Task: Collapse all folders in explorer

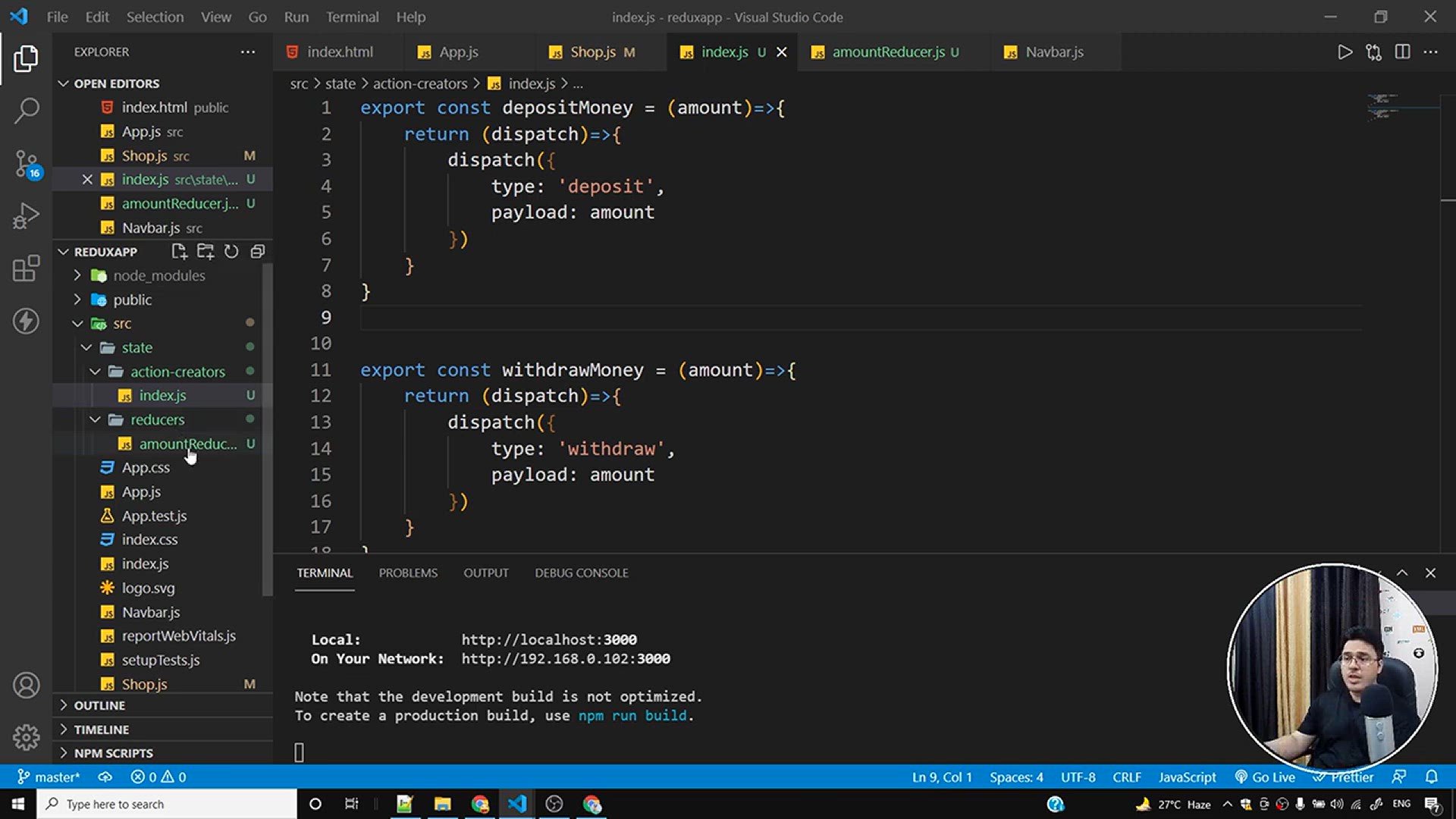Action: tap(258, 251)
